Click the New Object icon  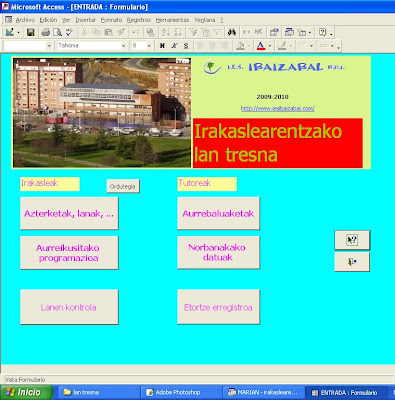pyautogui.click(x=302, y=32)
